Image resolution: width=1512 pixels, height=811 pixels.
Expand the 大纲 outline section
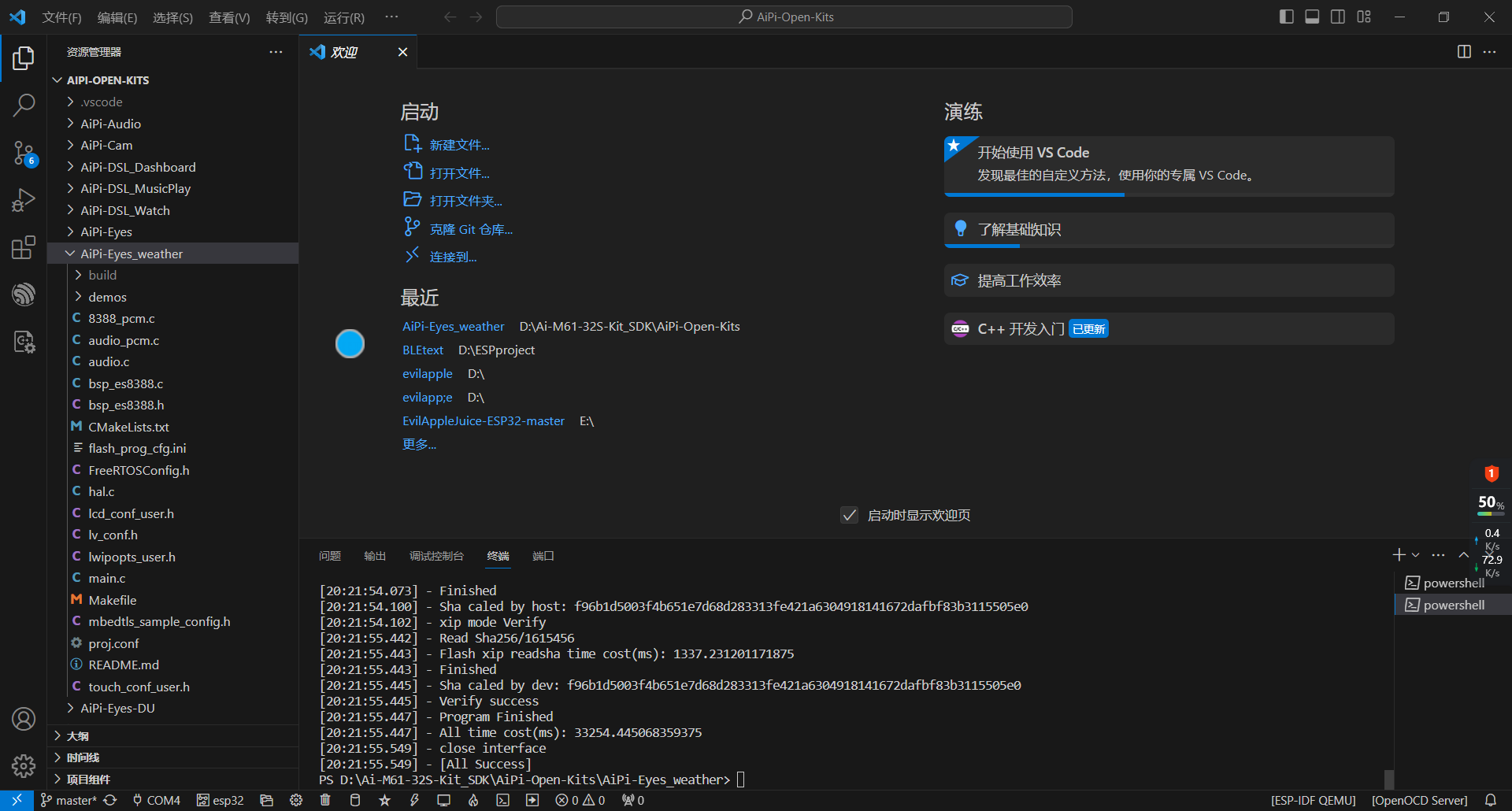click(173, 736)
